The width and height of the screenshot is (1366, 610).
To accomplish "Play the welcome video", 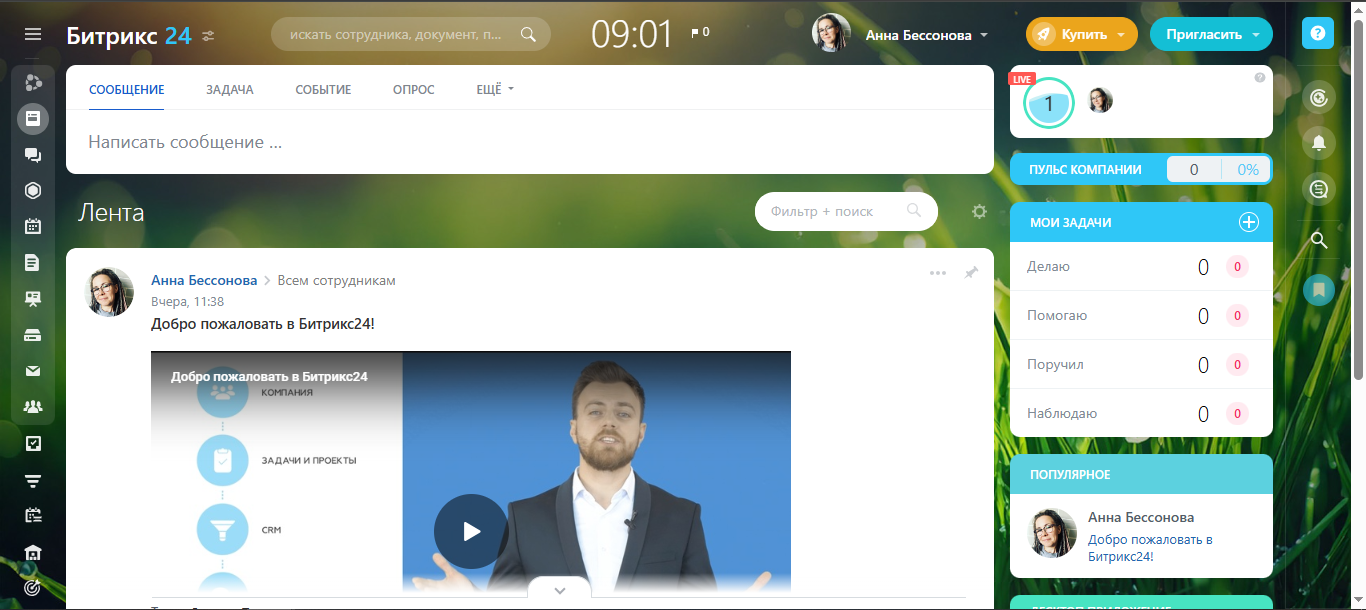I will [471, 531].
